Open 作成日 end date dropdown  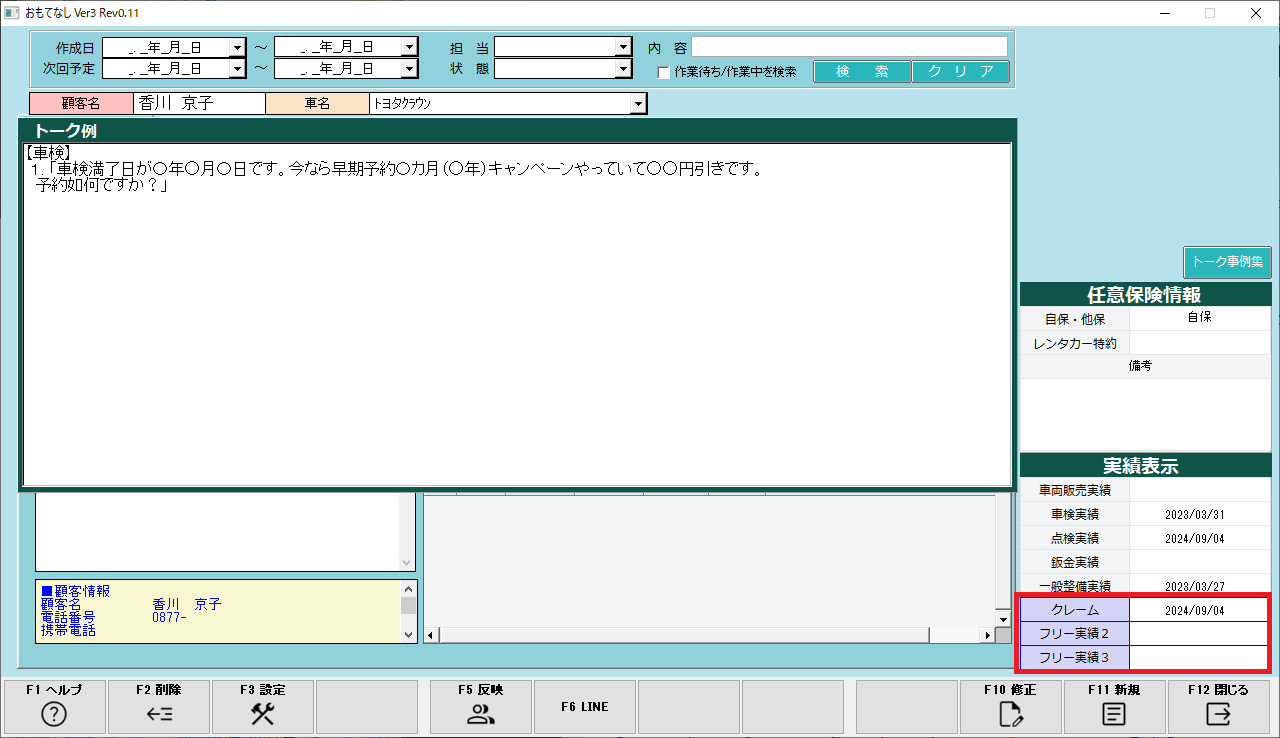(x=409, y=47)
